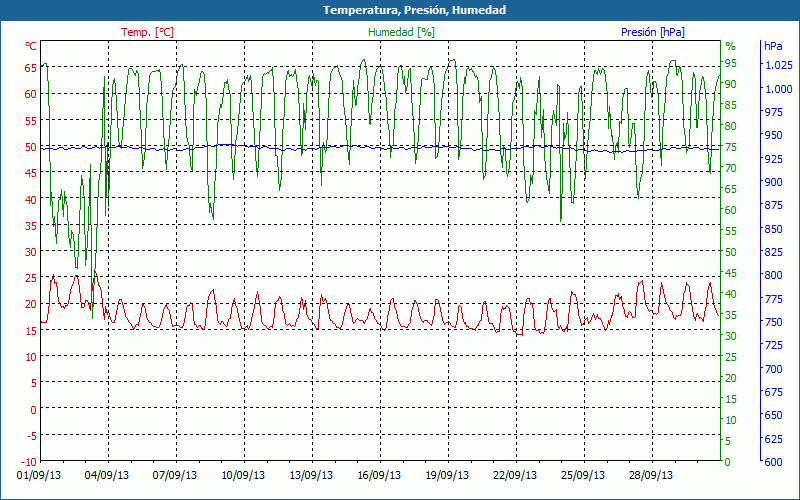Click the "50" humidity axis value
The height and width of the screenshot is (500, 800).
[x=731, y=252]
